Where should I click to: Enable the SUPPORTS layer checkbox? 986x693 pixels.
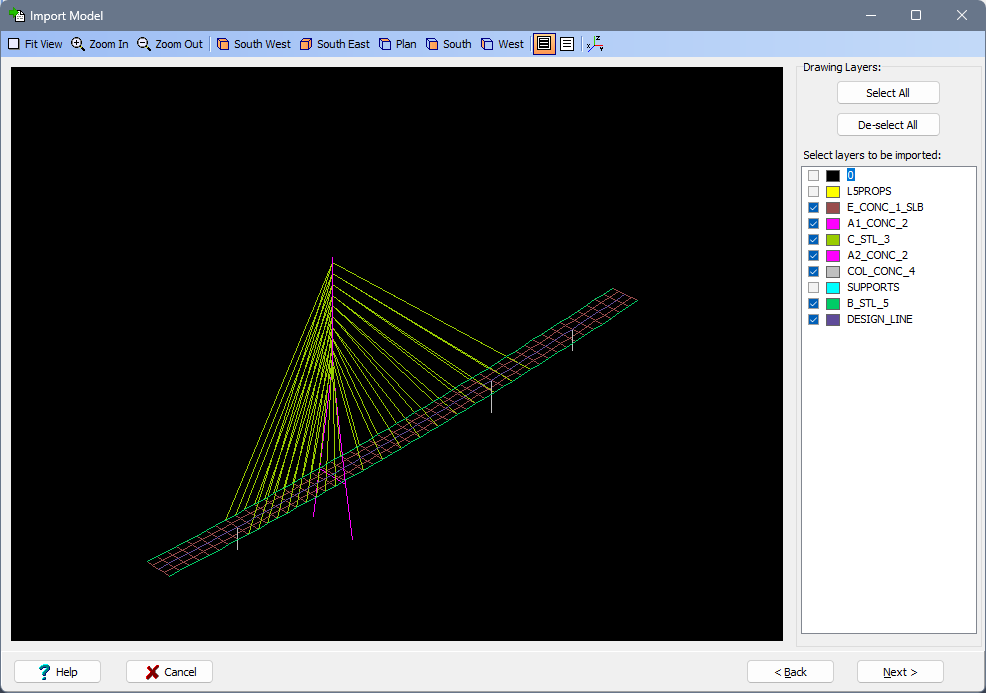pos(813,287)
